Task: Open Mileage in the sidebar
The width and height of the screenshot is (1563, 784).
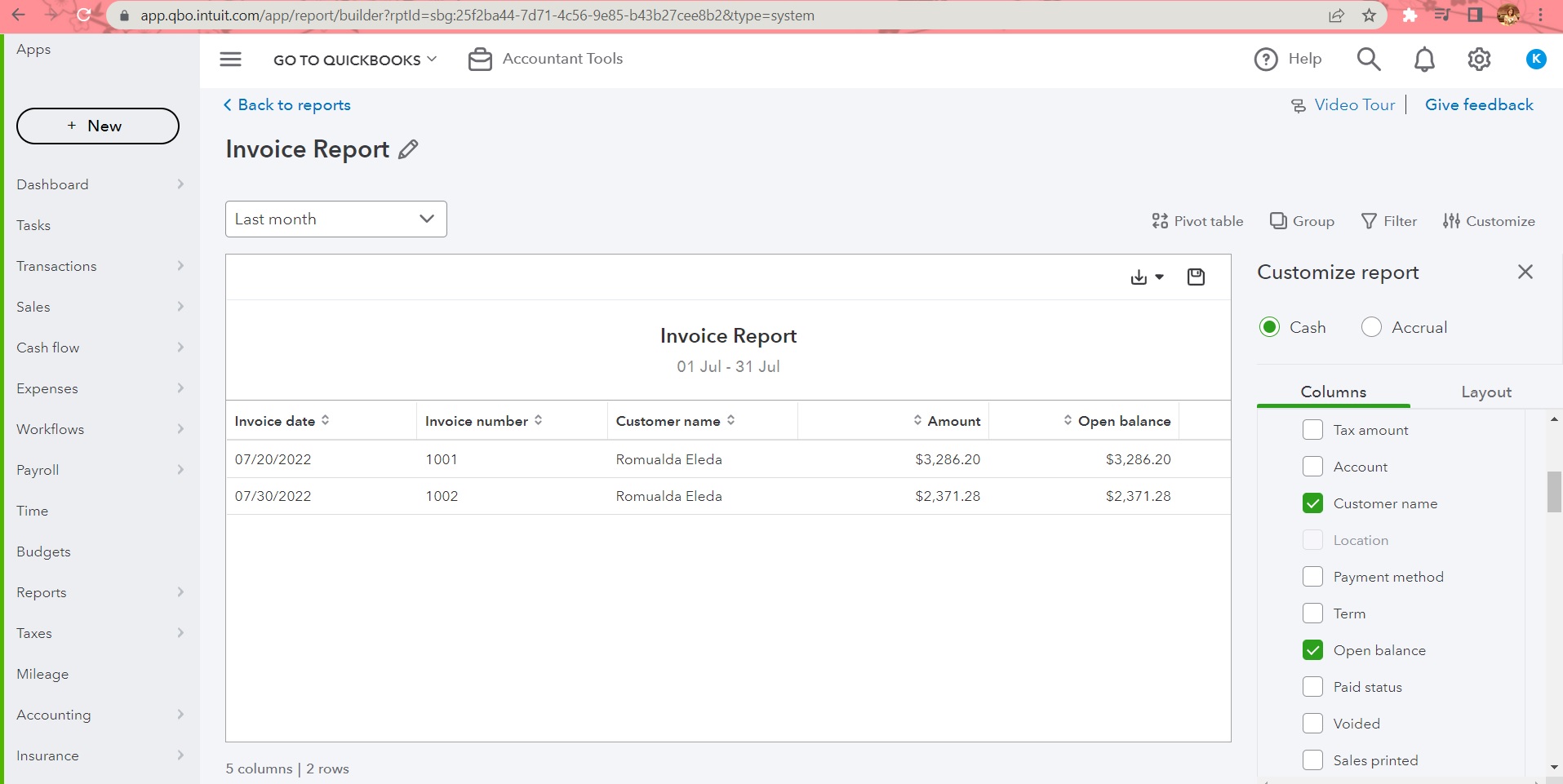Action: click(x=42, y=674)
